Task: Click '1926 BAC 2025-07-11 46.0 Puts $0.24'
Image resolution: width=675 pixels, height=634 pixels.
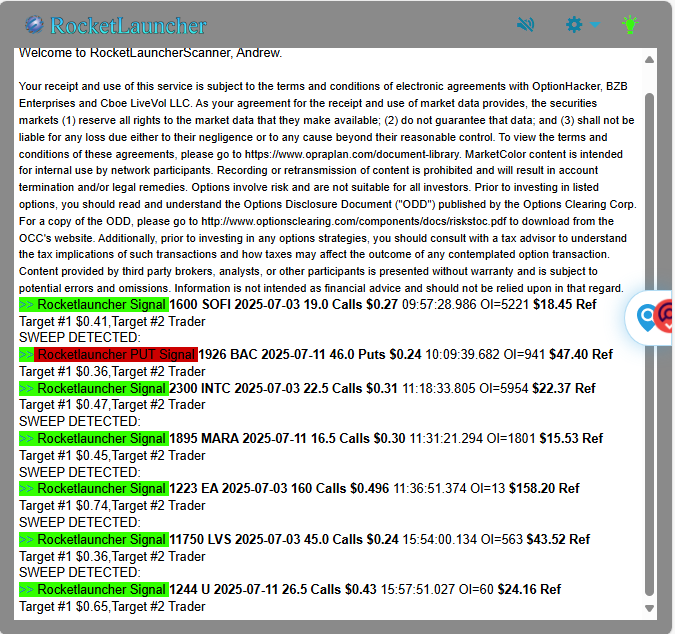Action: click(310, 354)
